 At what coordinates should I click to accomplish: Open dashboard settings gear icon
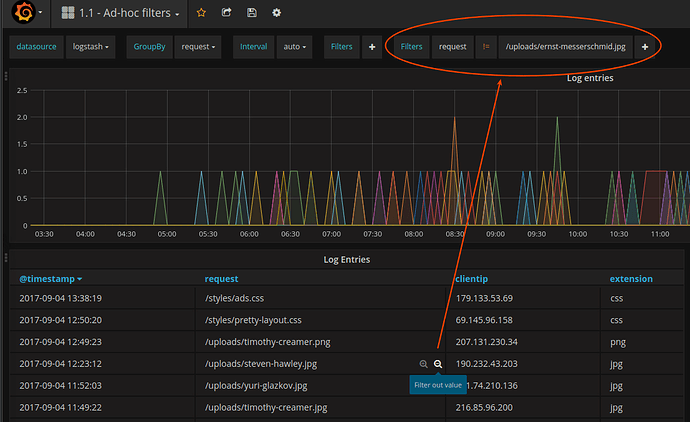point(276,13)
